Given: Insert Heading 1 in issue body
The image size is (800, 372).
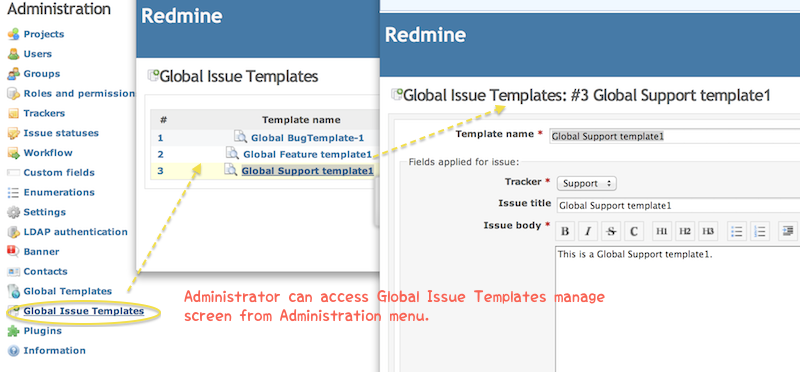Looking at the screenshot, I should coord(662,231).
